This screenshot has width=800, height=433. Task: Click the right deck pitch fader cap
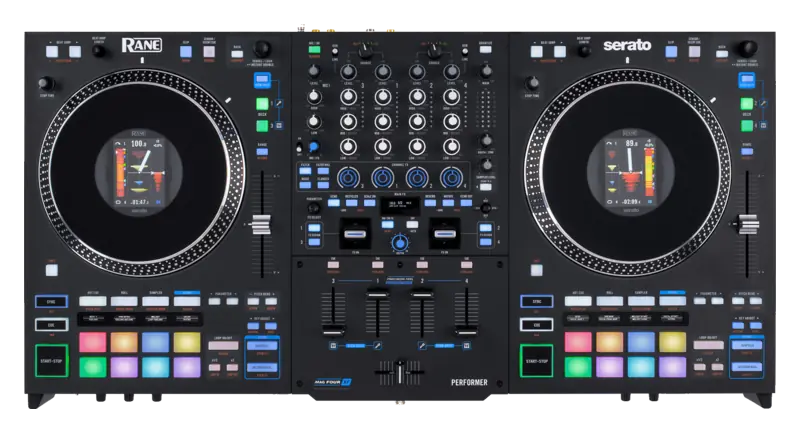pyautogui.click(x=748, y=224)
